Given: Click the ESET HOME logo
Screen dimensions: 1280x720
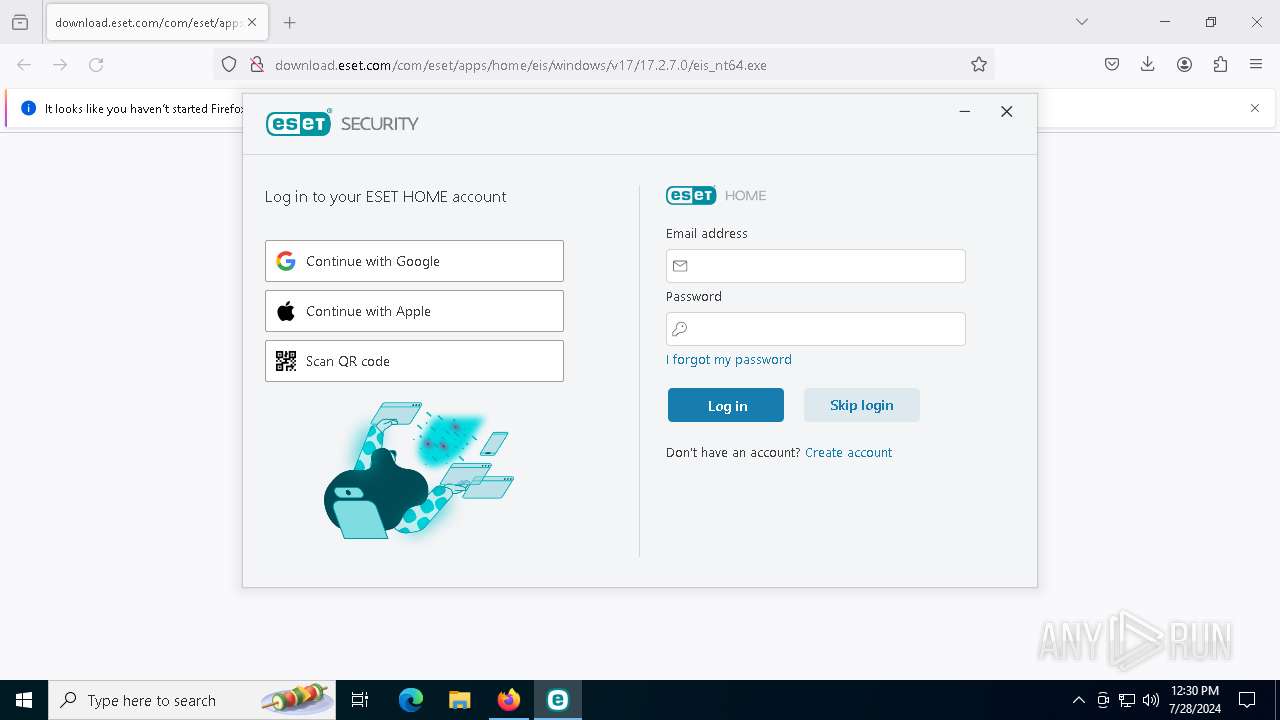Looking at the screenshot, I should pos(716,195).
